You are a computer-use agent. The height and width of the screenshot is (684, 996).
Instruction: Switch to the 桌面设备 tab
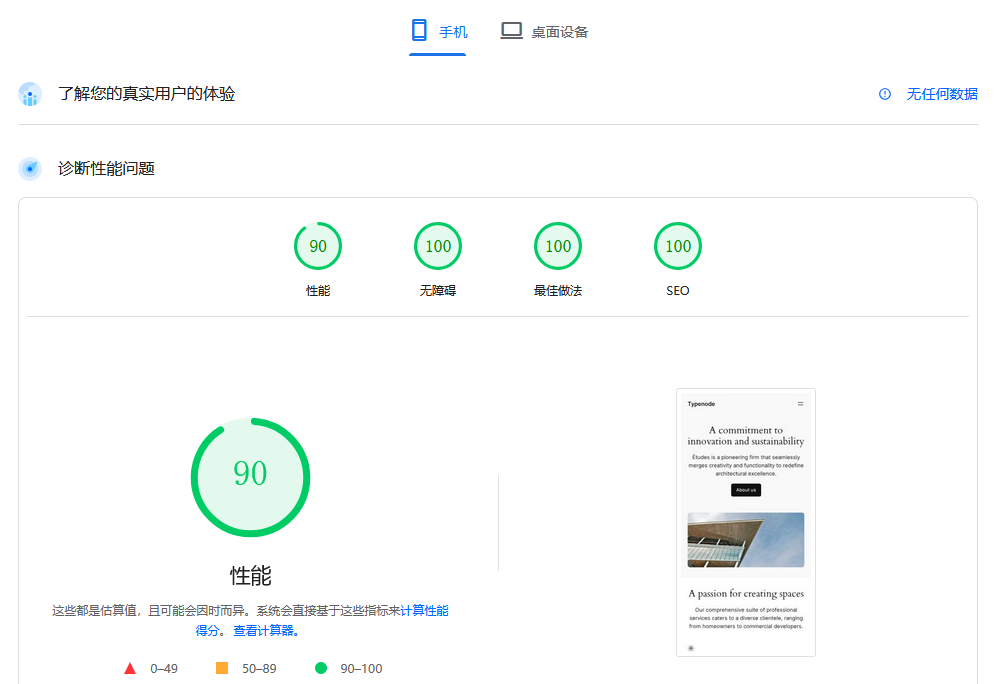point(544,32)
